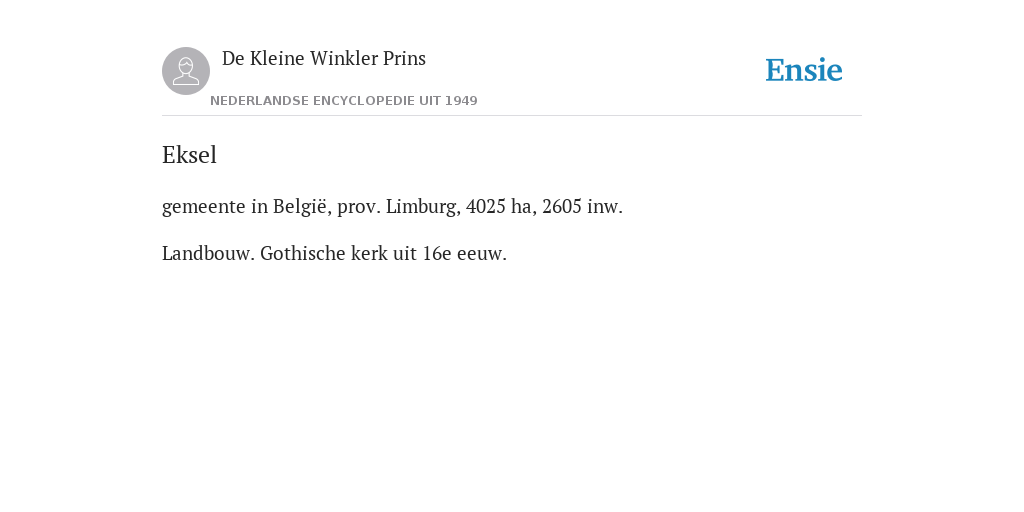Click the year 1949 in the subtitle
This screenshot has width=1024, height=512.
[461, 101]
